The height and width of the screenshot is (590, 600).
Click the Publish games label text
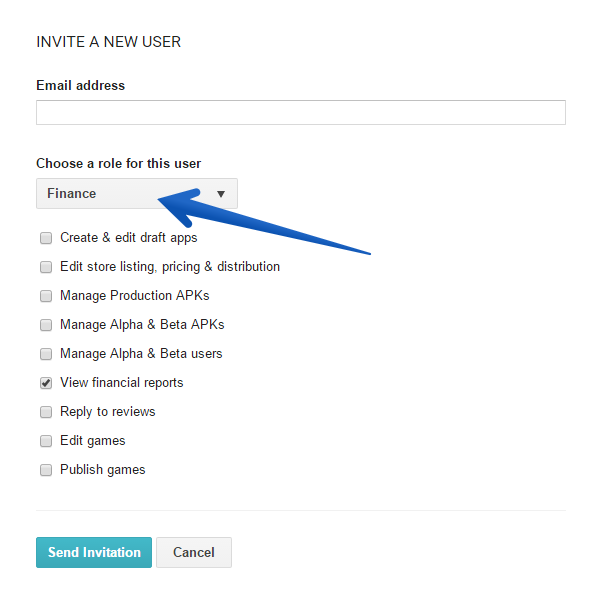pyautogui.click(x=103, y=470)
